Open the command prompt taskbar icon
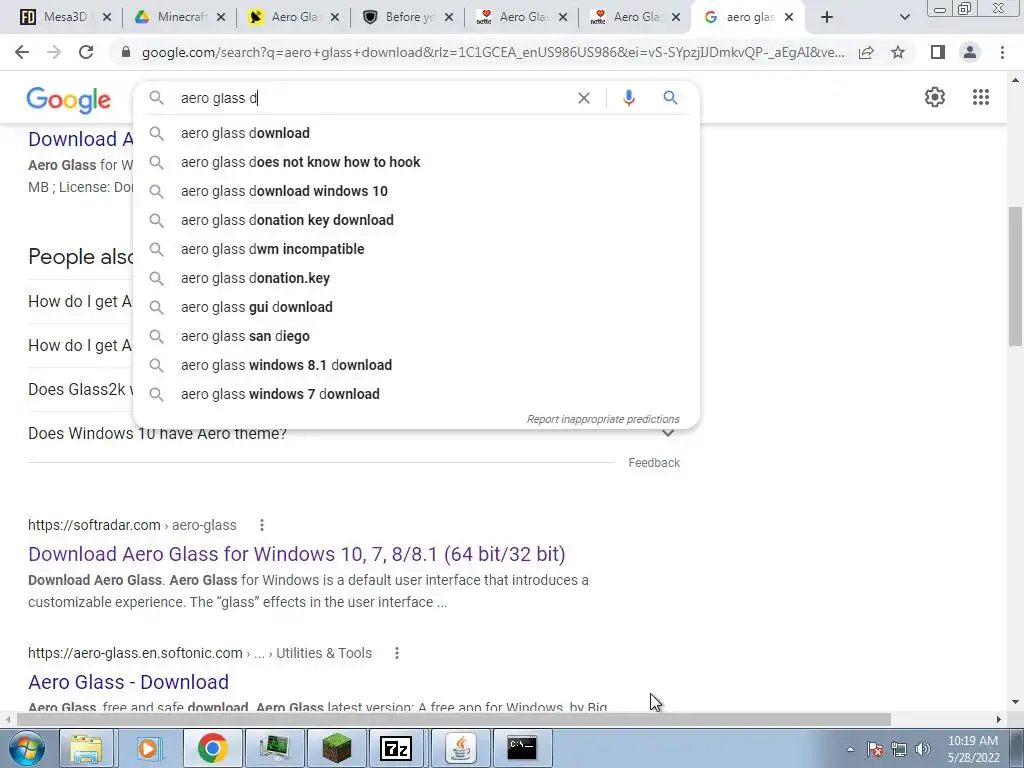Image resolution: width=1024 pixels, height=768 pixels. pyautogui.click(x=522, y=748)
